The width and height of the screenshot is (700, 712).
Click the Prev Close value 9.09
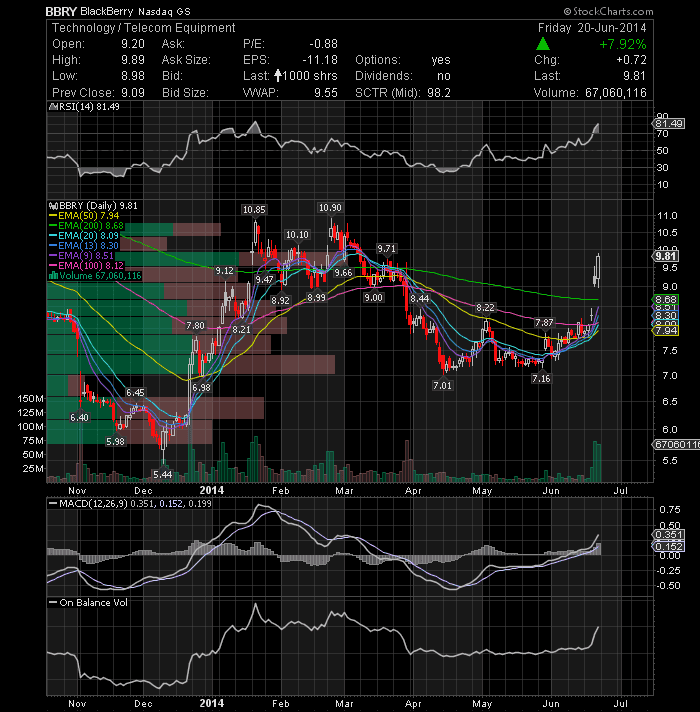(x=133, y=93)
